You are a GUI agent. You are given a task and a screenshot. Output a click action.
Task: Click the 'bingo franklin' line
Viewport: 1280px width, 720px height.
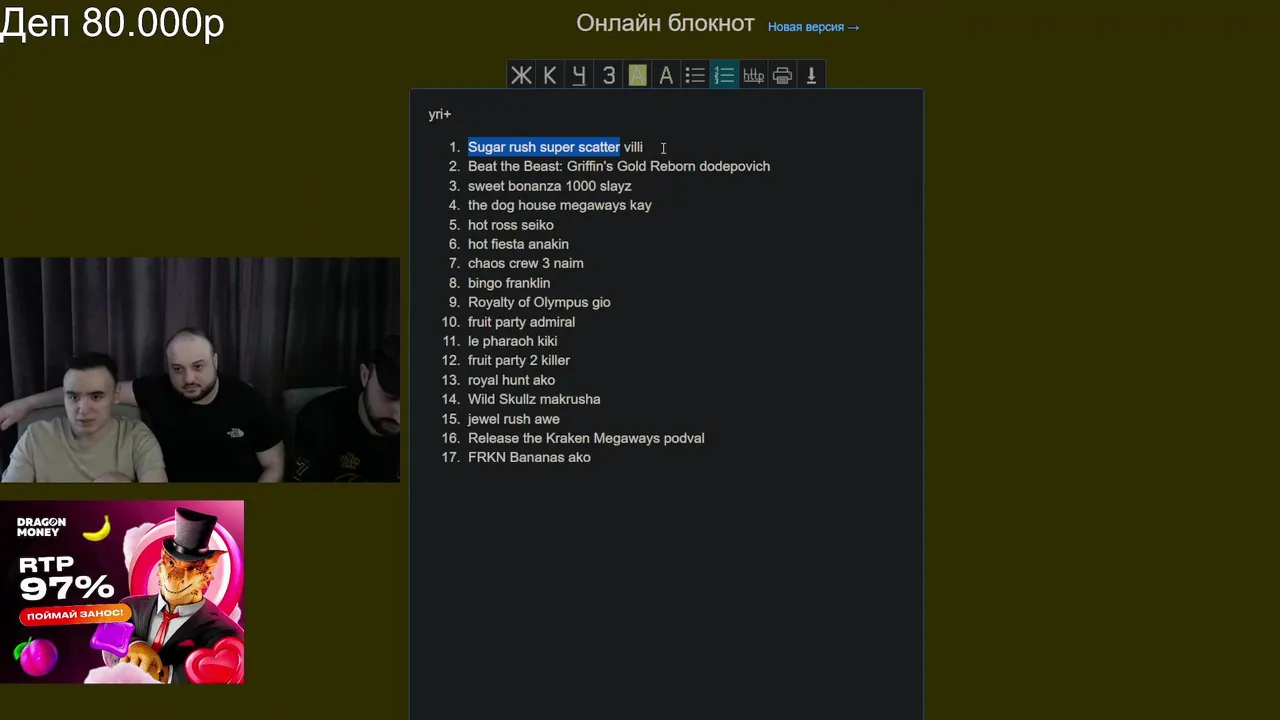(509, 283)
